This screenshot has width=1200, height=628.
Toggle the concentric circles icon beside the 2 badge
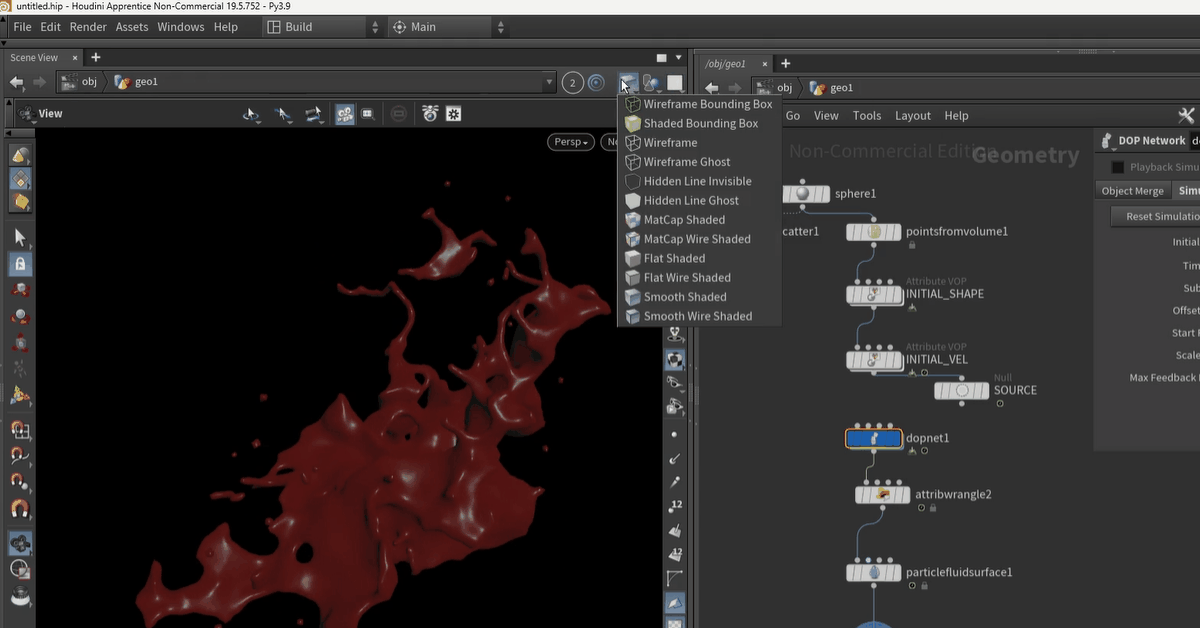tap(596, 83)
